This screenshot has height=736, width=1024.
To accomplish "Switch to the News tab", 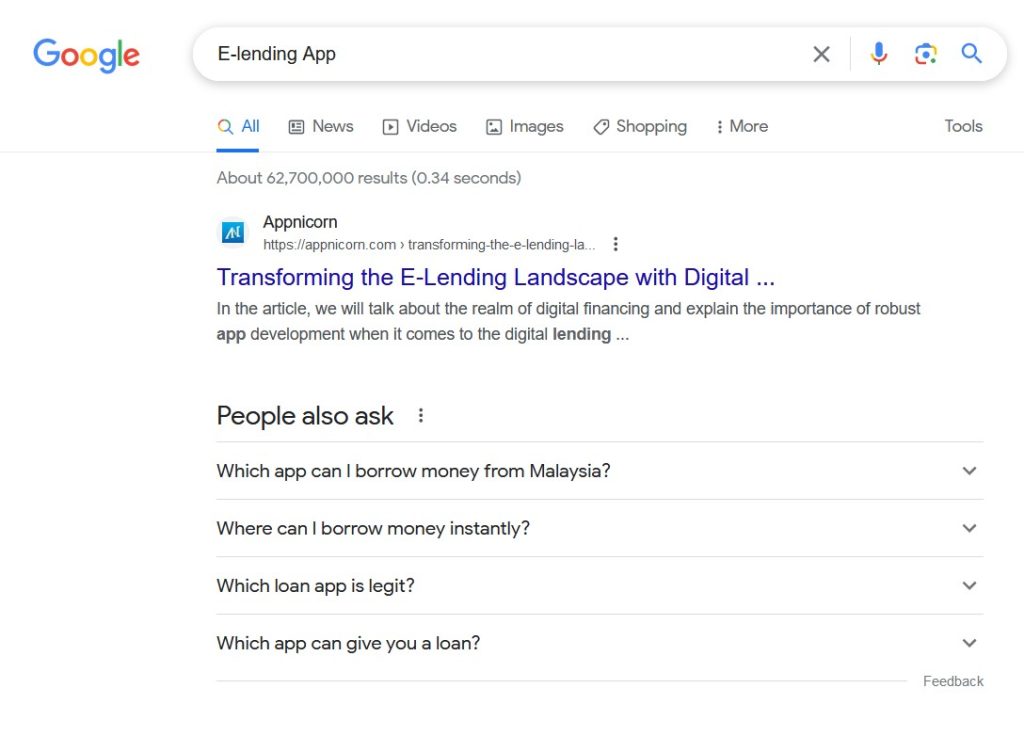I will pyautogui.click(x=321, y=127).
